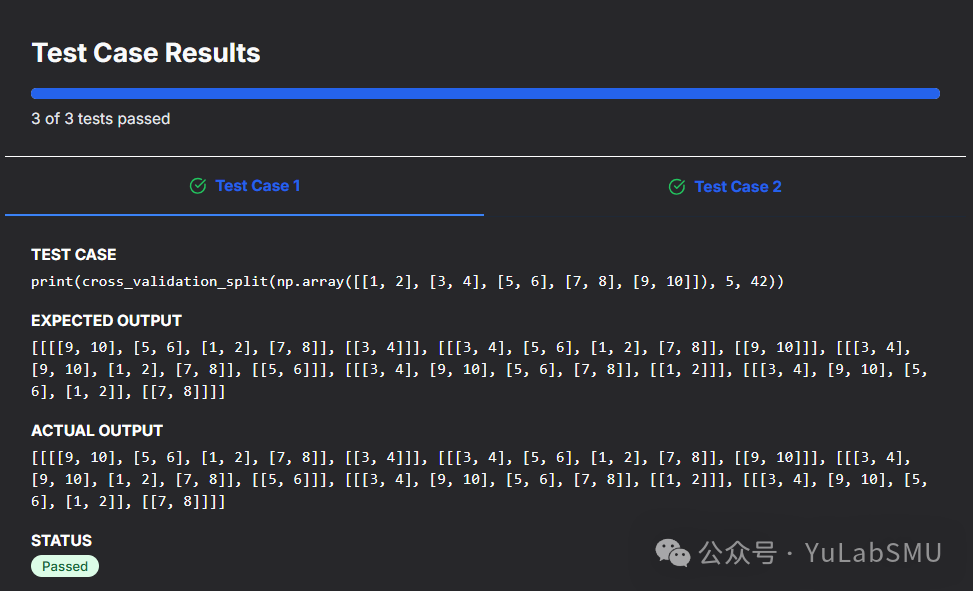The image size is (973, 591).
Task: Click the first line of expected output
Action: pos(470,348)
